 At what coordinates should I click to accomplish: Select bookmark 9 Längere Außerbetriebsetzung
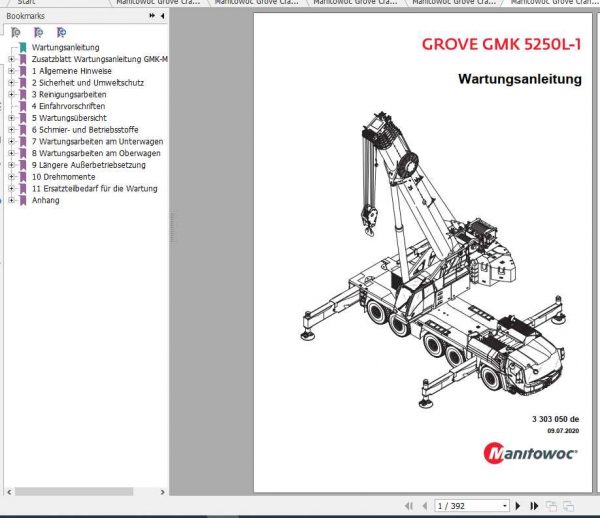pos(89,165)
